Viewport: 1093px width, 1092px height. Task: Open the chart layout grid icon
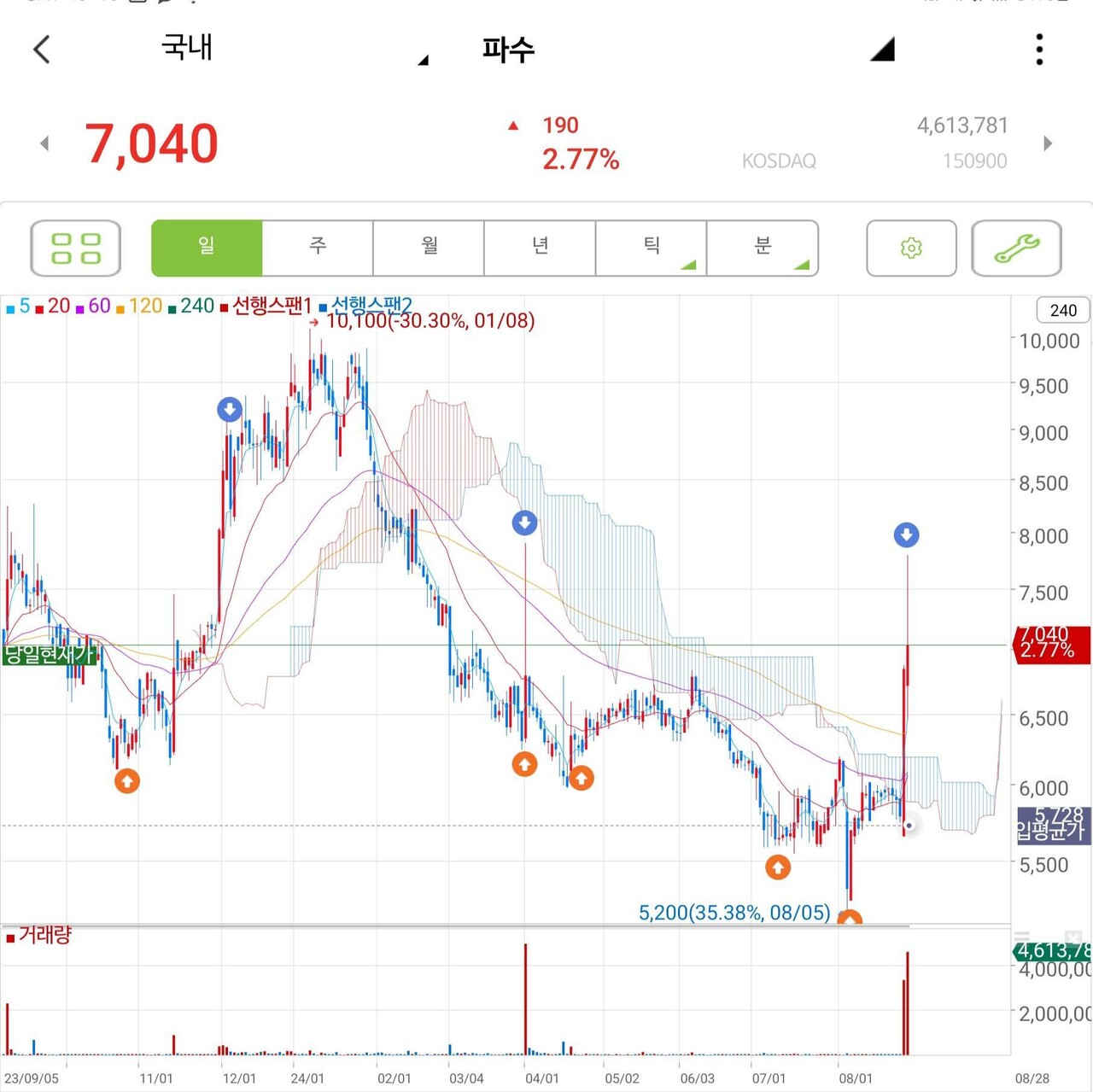76,248
